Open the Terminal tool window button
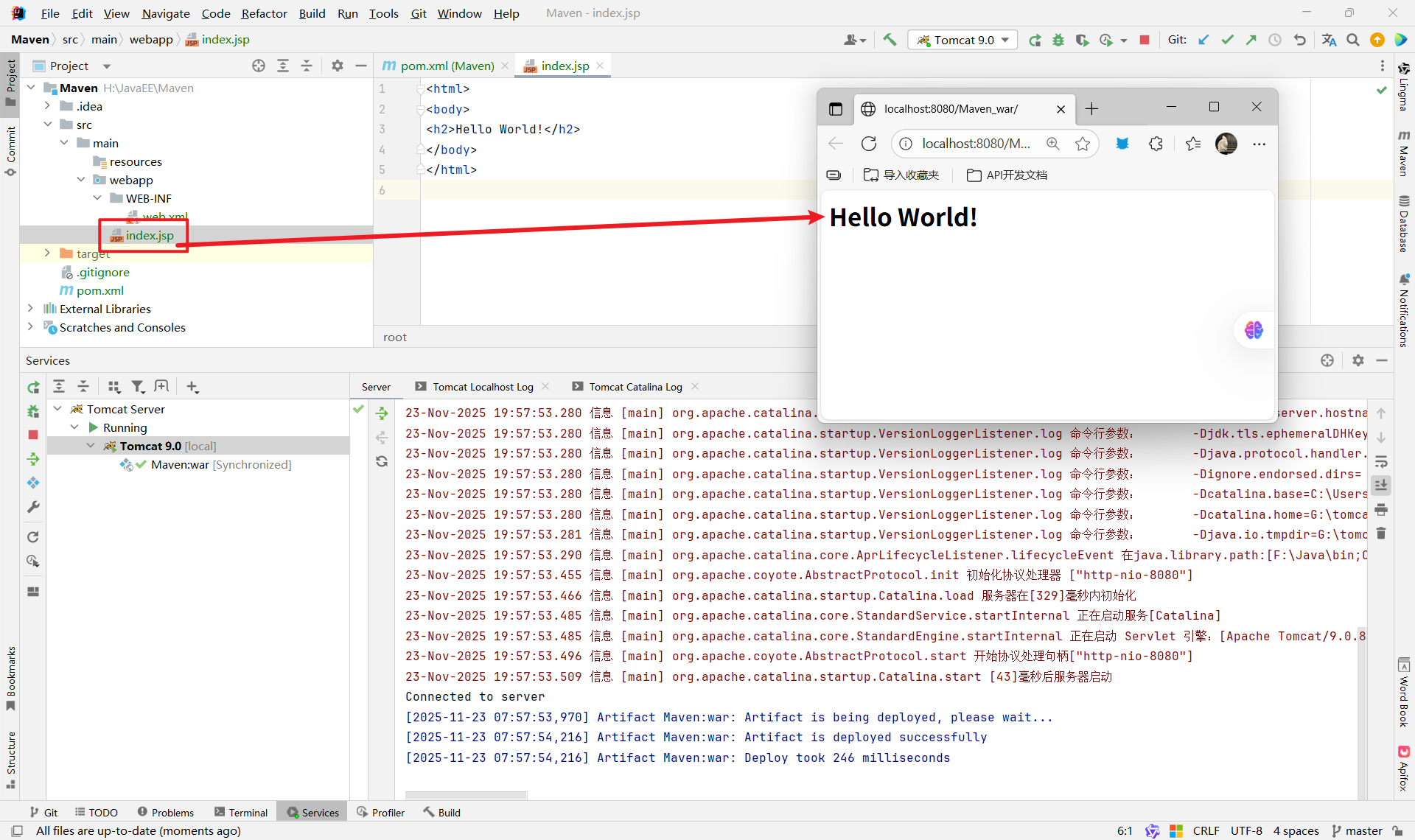Screen dimensions: 1415x840 (x=241, y=812)
